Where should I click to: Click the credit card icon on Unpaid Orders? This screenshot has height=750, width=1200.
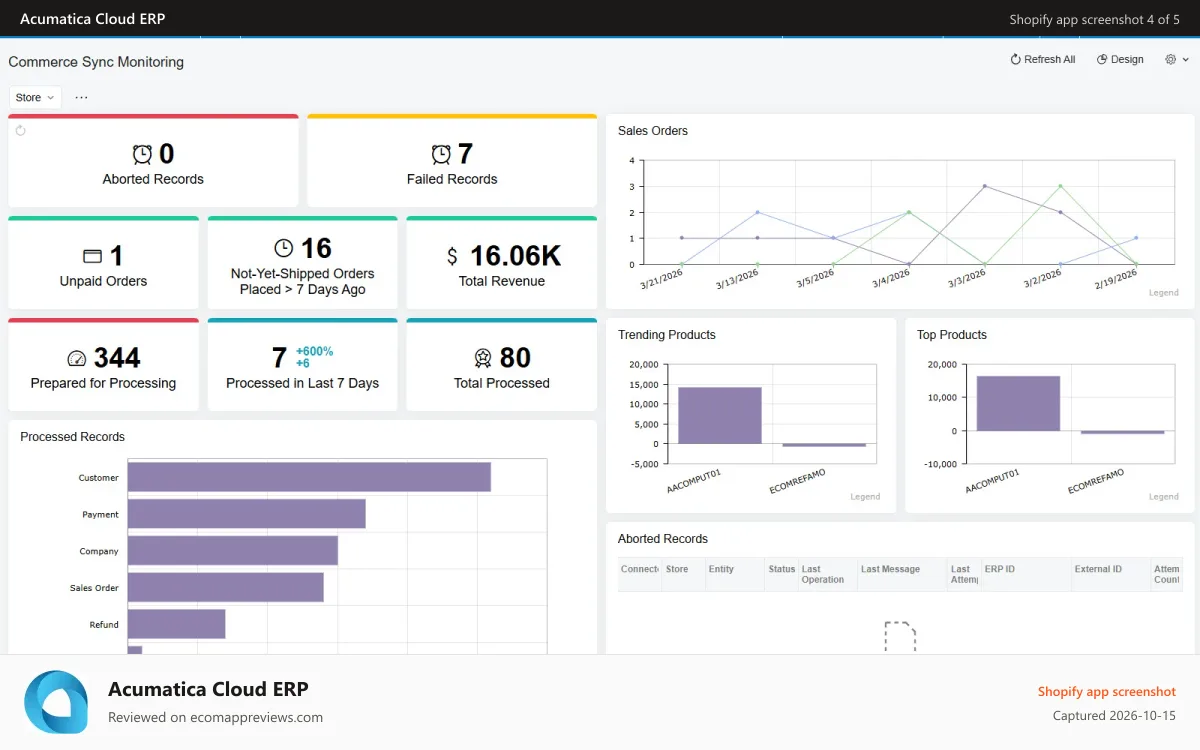tap(92, 256)
